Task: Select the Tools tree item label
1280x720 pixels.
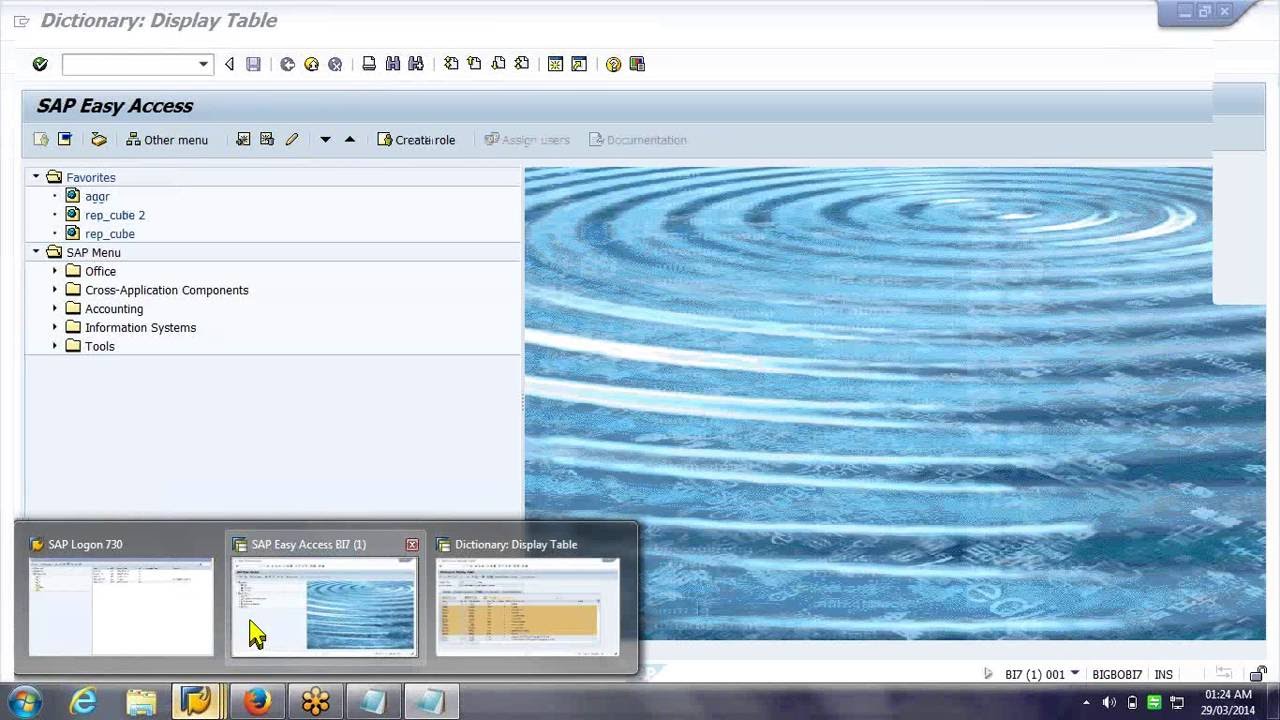Action: (x=99, y=347)
